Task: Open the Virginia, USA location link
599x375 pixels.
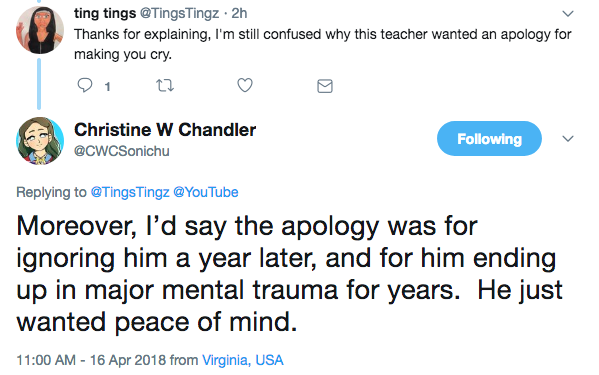Action: click(243, 360)
